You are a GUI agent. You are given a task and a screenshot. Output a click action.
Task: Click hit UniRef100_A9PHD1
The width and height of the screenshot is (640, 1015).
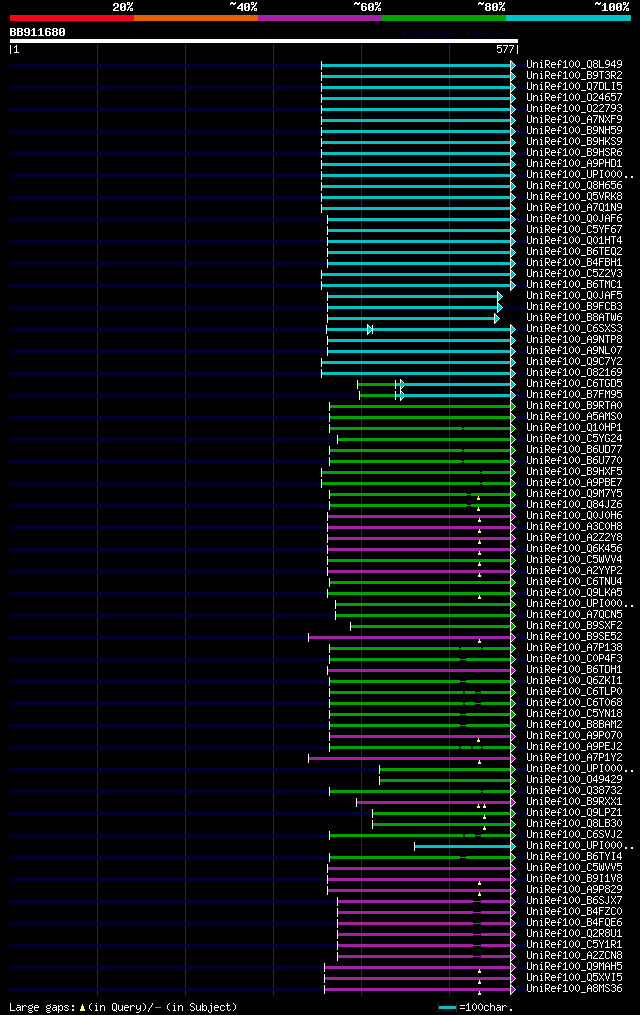(x=574, y=164)
